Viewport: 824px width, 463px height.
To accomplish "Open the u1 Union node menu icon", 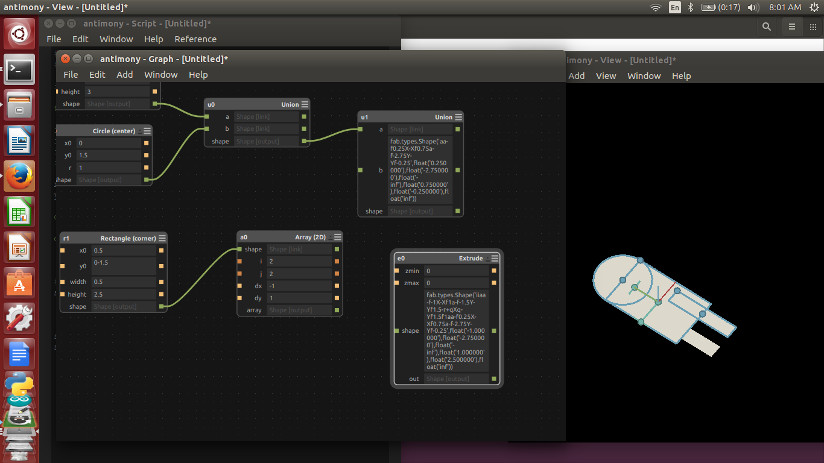I will (459, 117).
